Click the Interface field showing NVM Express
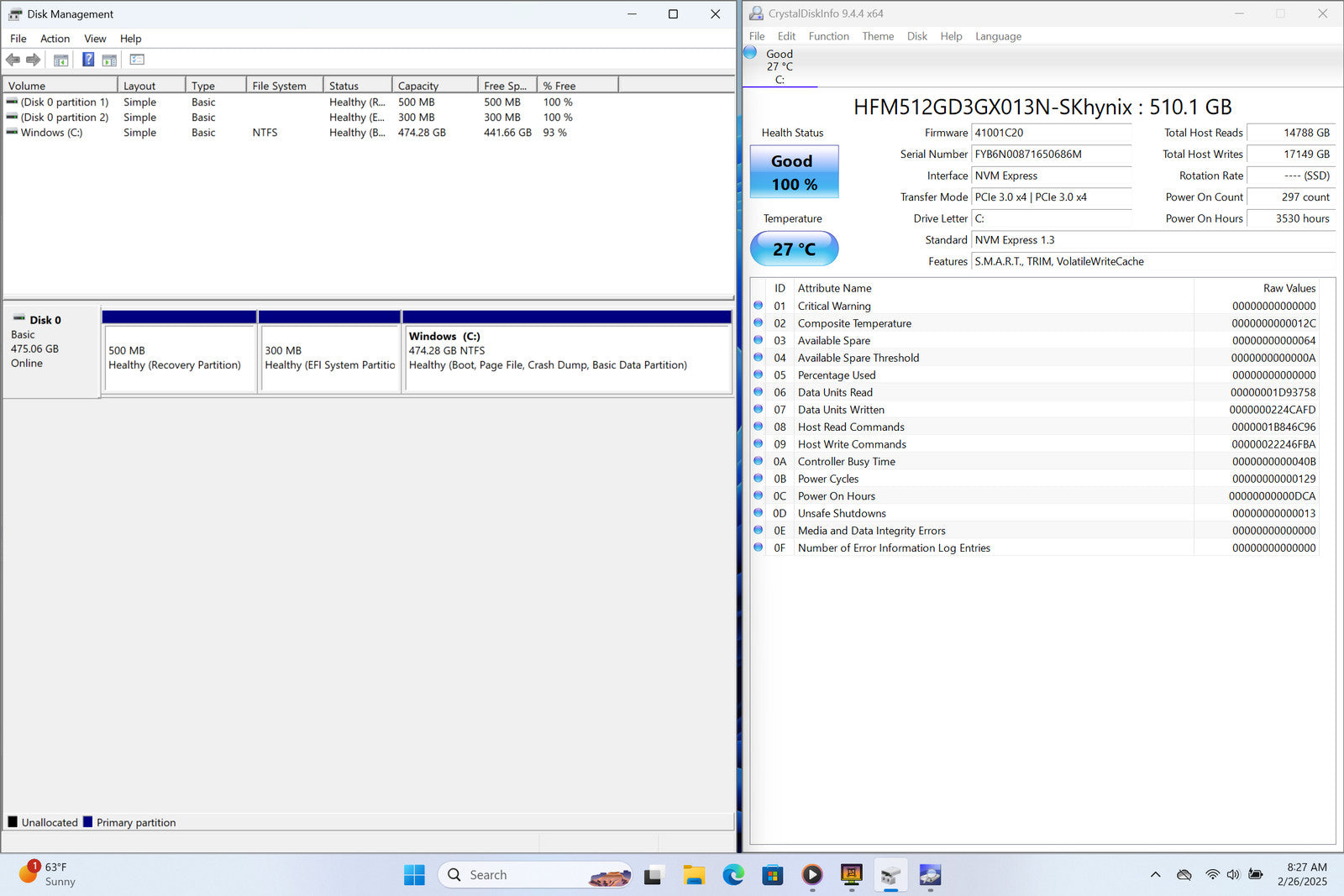This screenshot has width=1344, height=896. 1051,176
